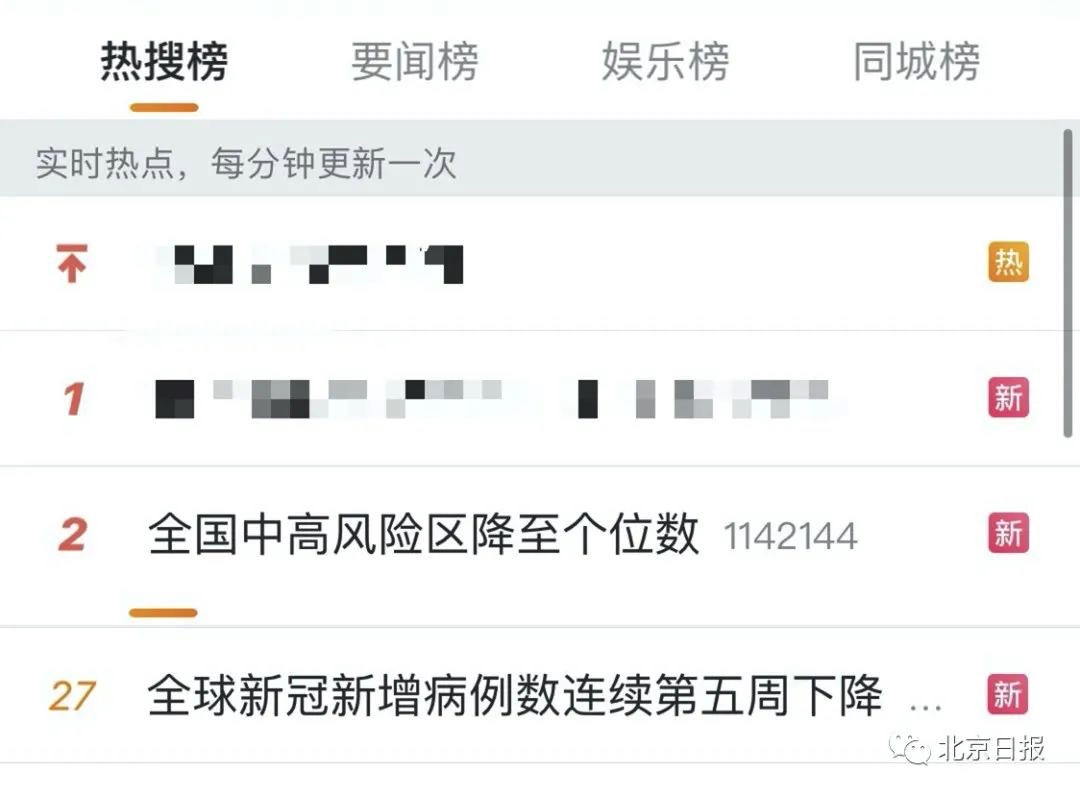Click the heat count 1142144

click(x=791, y=536)
